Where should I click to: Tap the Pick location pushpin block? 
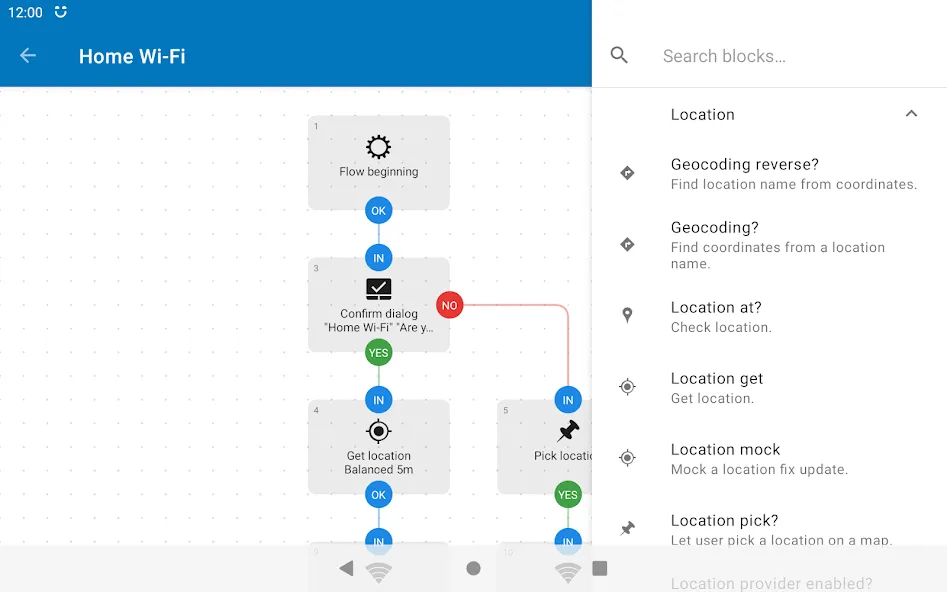click(545, 447)
